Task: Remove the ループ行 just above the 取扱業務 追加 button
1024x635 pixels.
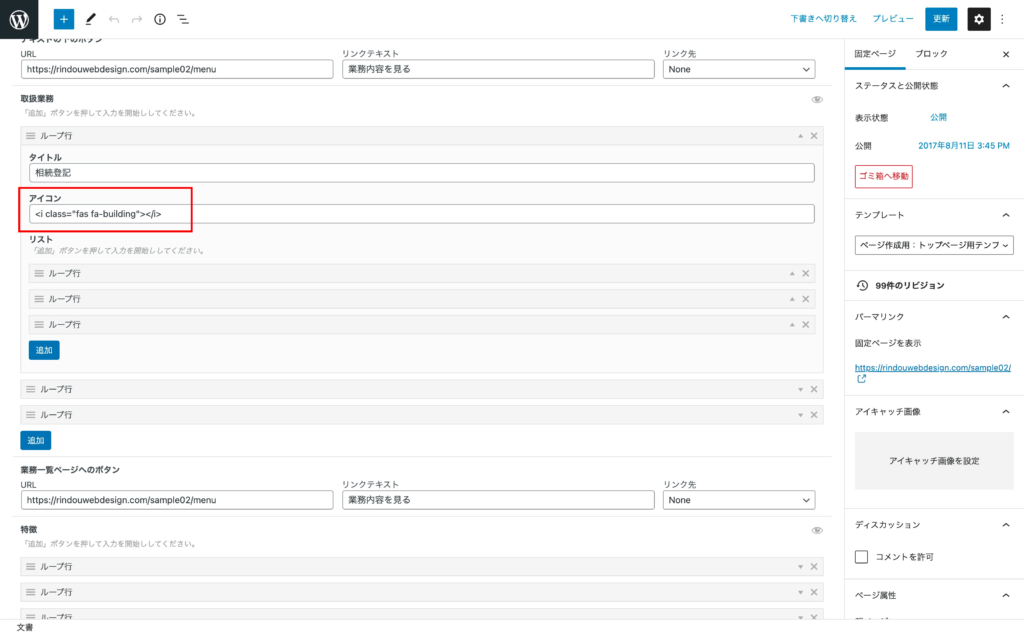Action: (814, 415)
